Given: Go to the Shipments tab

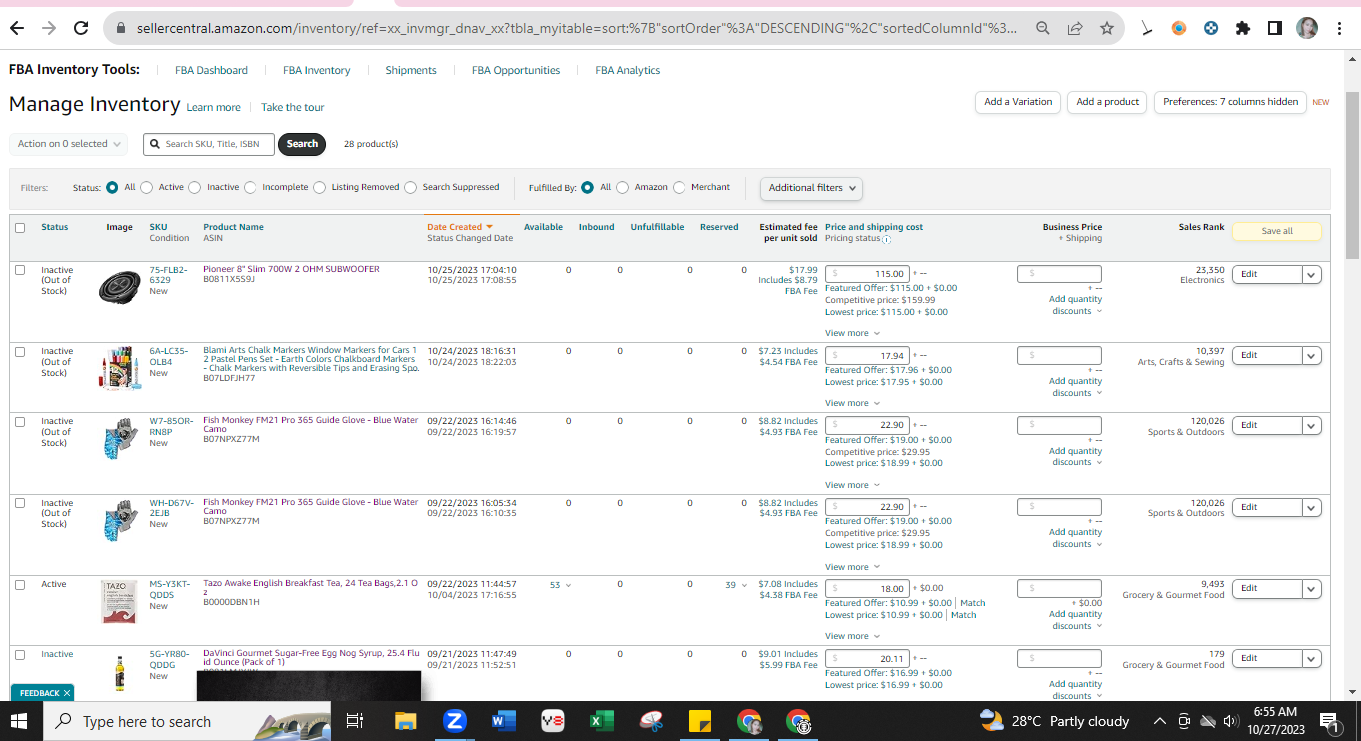Looking at the screenshot, I should (x=411, y=70).
